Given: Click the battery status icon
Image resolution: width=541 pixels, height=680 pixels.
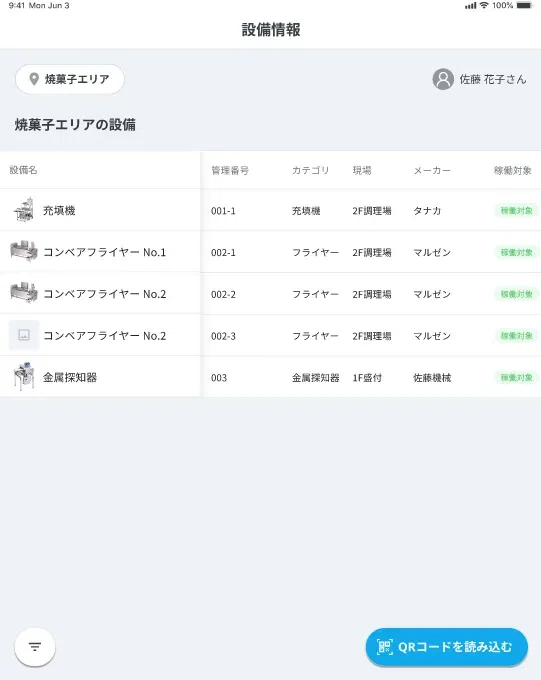Looking at the screenshot, I should pyautogui.click(x=524, y=6).
